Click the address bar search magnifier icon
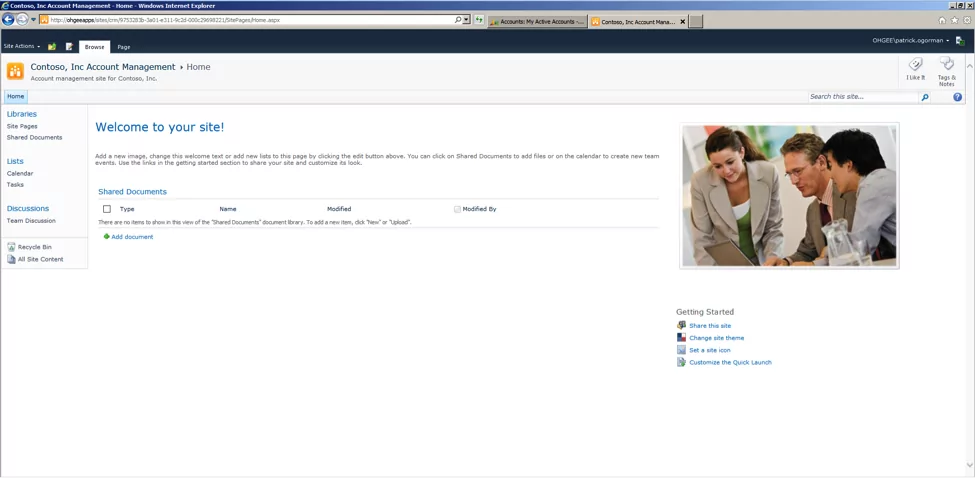Image resolution: width=975 pixels, height=478 pixels. (x=458, y=20)
